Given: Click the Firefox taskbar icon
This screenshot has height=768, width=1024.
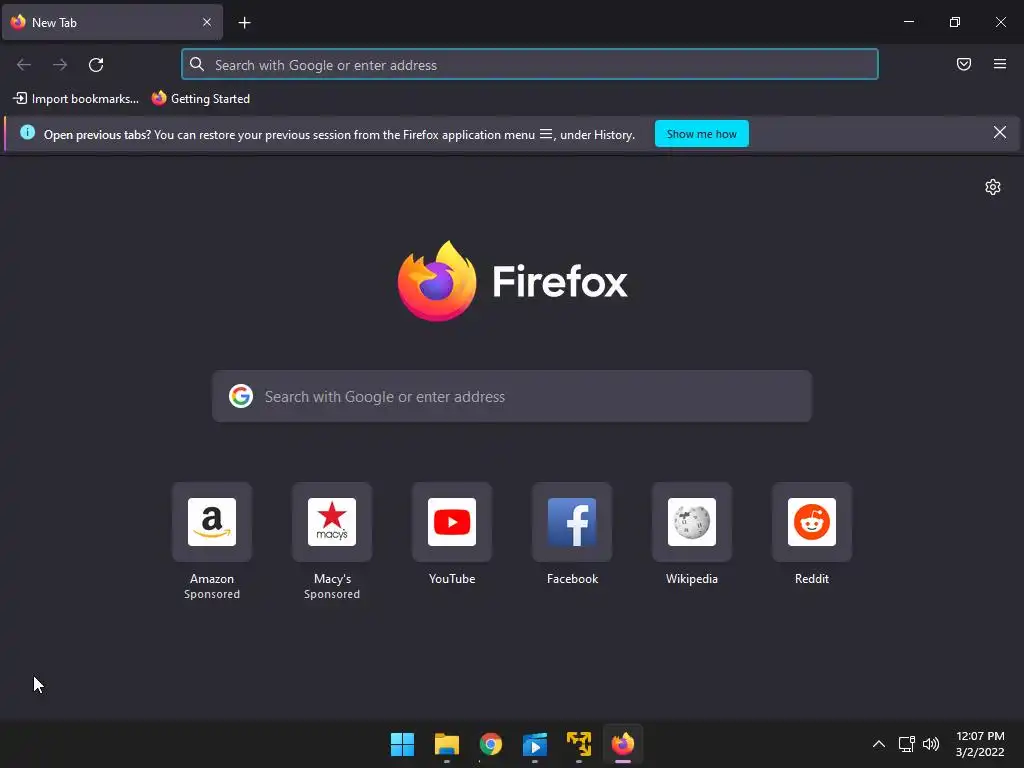Looking at the screenshot, I should (623, 744).
